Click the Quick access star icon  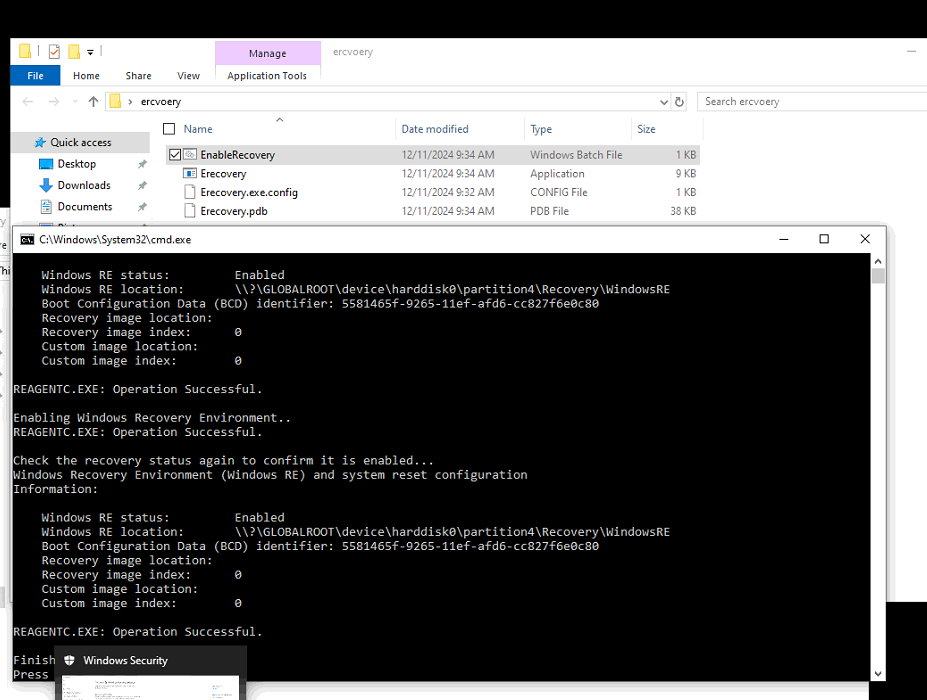click(40, 142)
